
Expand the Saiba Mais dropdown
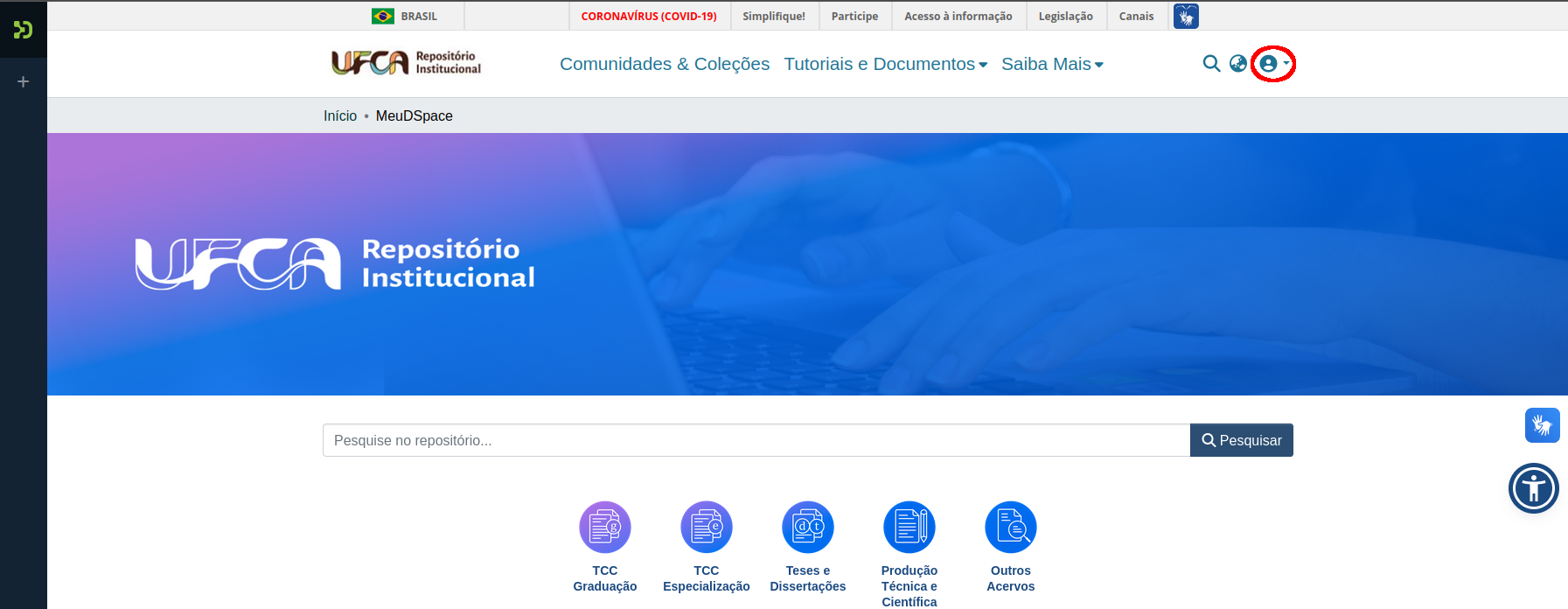(x=1052, y=64)
